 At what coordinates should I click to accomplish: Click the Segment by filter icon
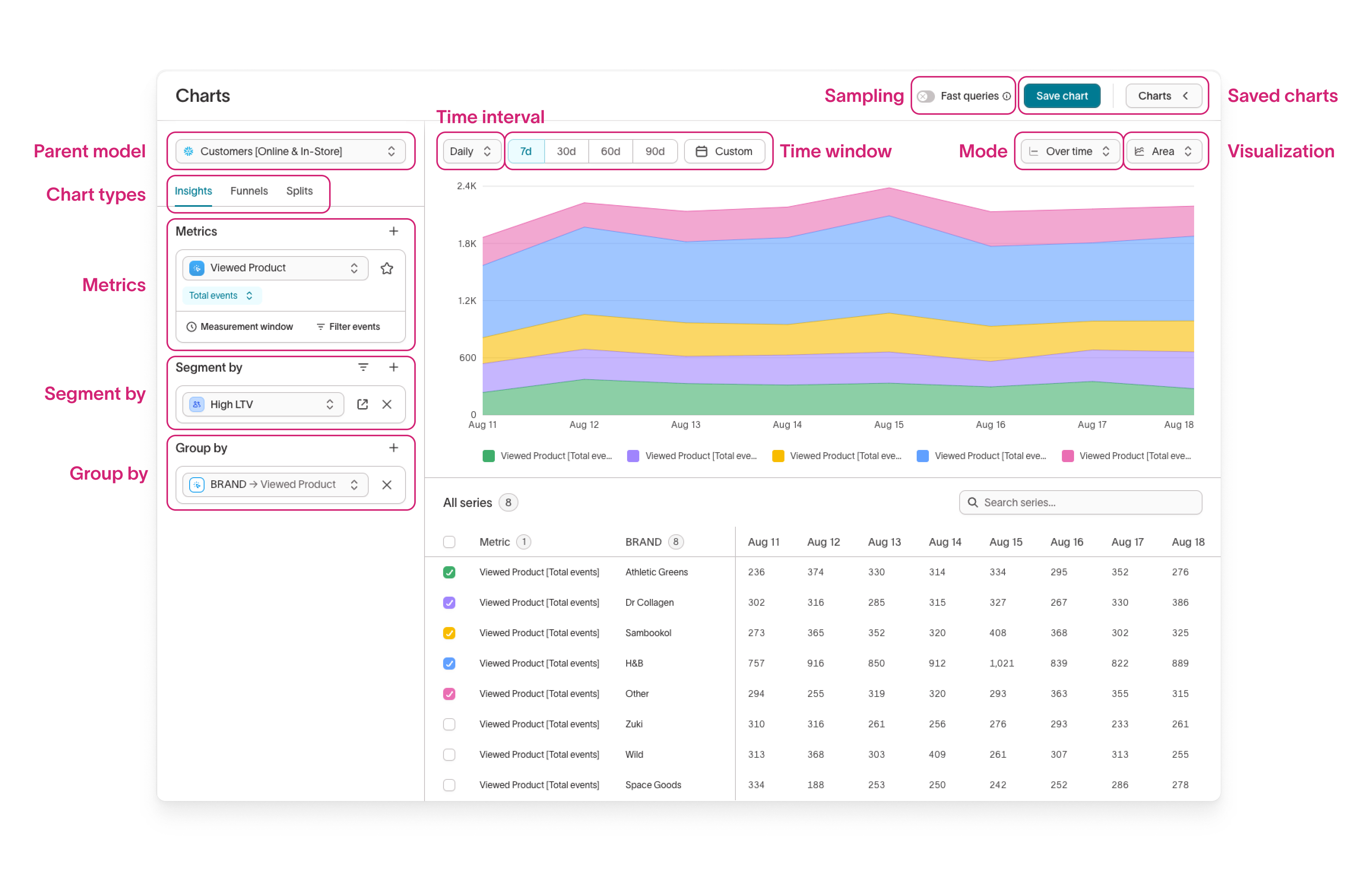[x=363, y=367]
